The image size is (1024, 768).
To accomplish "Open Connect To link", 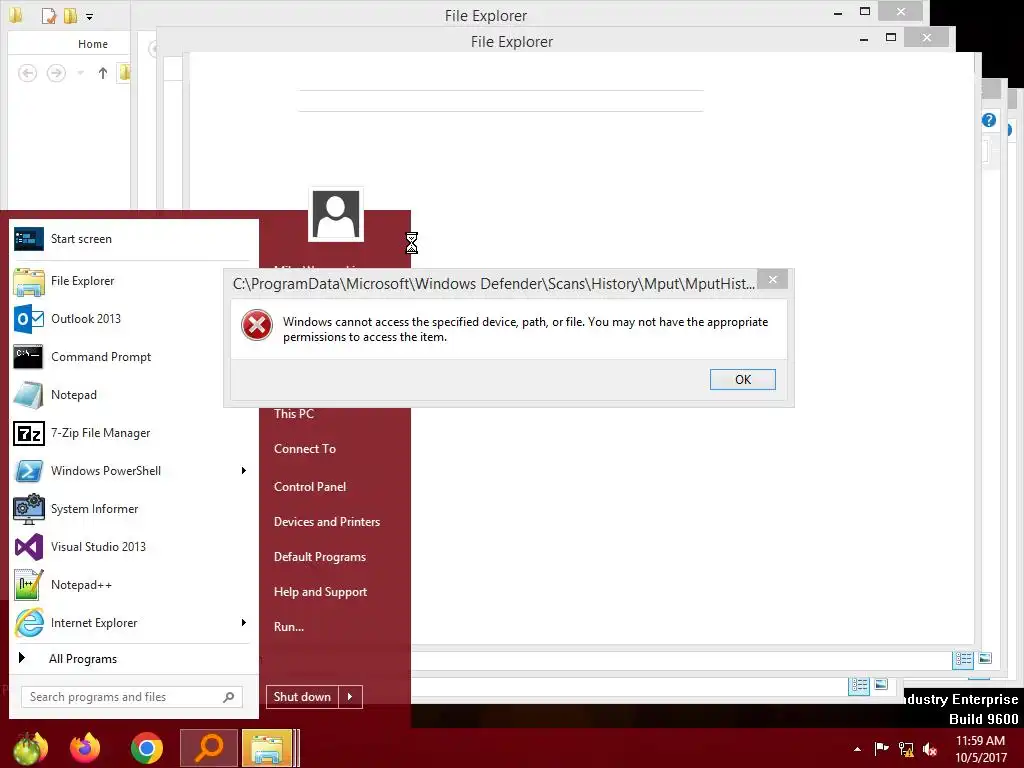I will tap(305, 449).
